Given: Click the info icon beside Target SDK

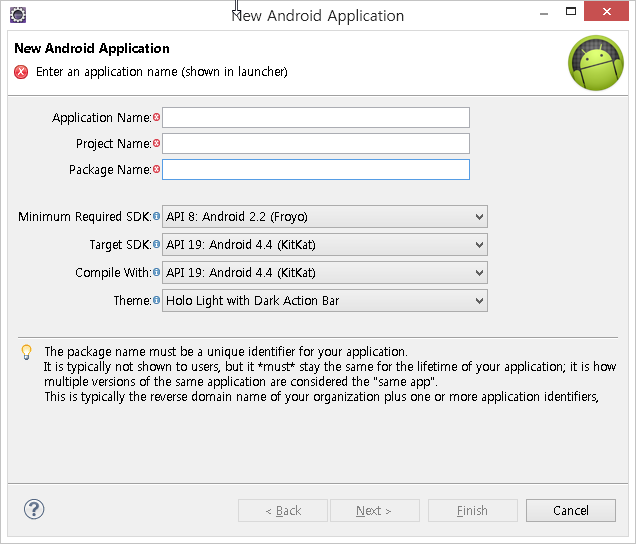Looking at the screenshot, I should [x=157, y=244].
